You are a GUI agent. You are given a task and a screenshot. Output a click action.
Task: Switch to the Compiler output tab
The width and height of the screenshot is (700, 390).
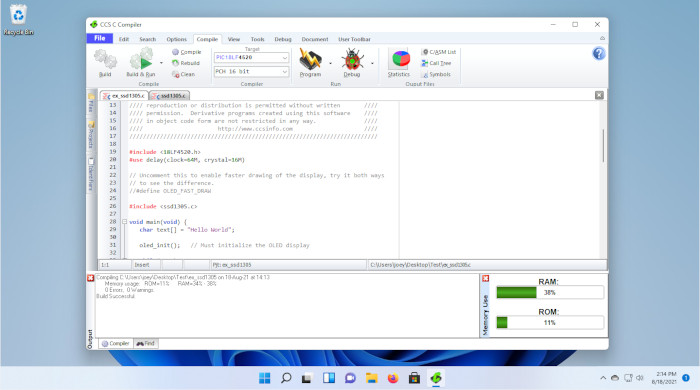[x=115, y=344]
